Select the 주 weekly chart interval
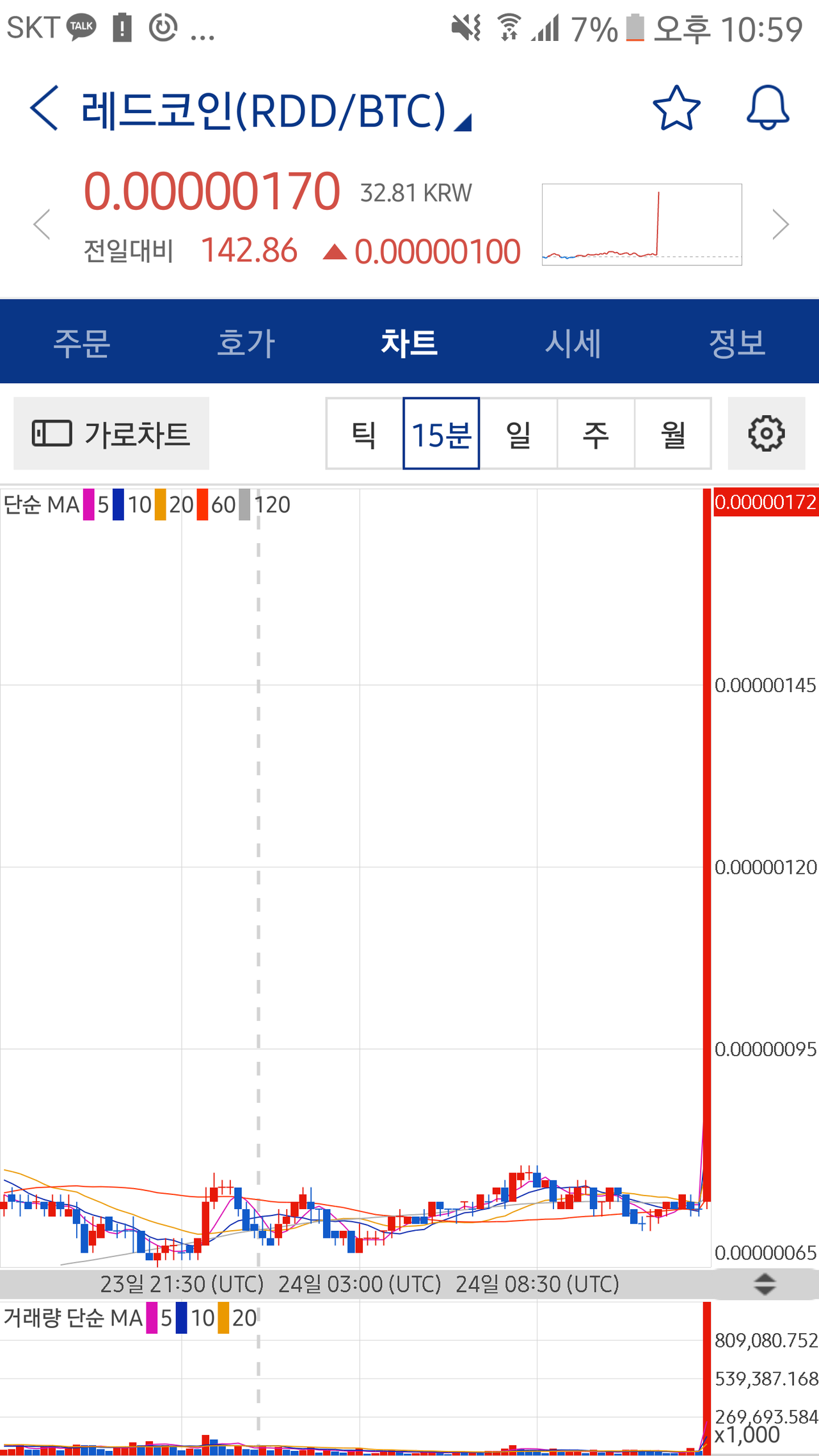819x1456 pixels. (596, 434)
